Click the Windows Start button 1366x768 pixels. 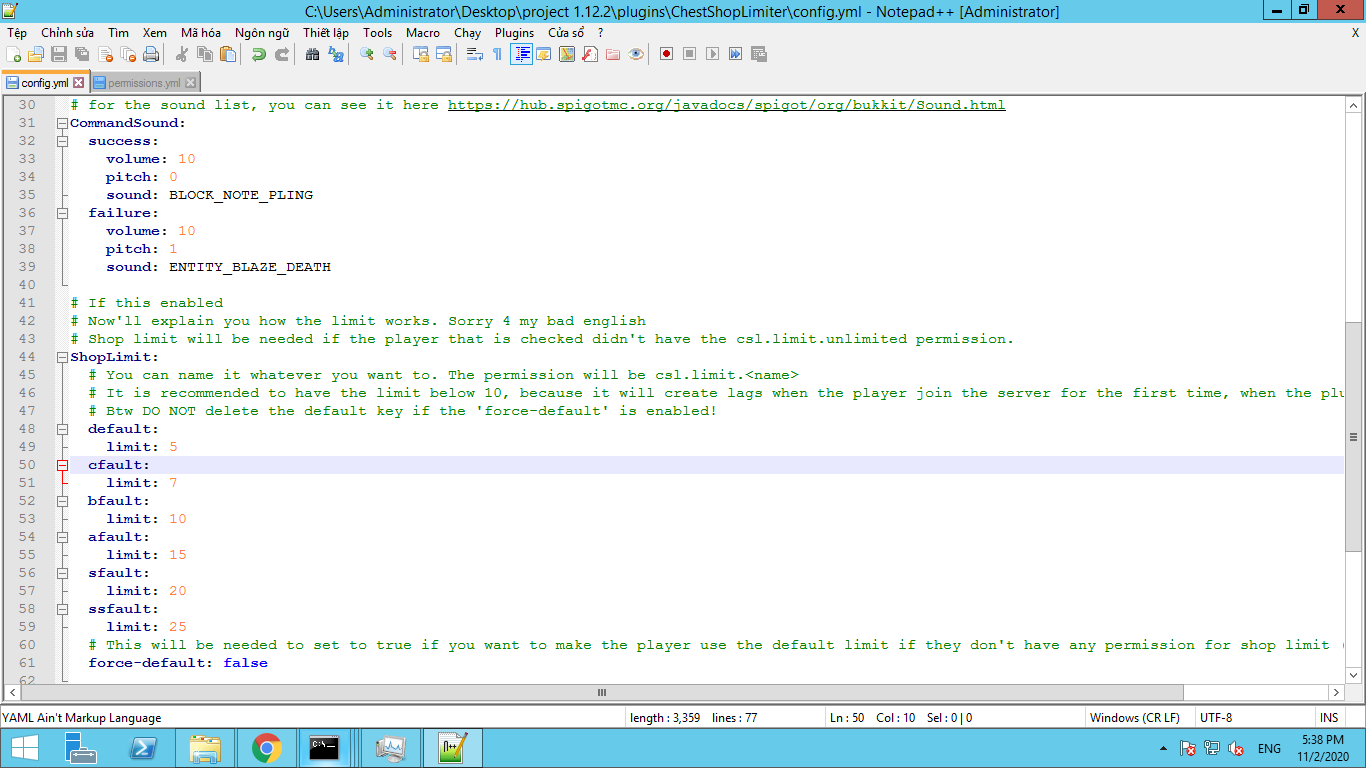tap(24, 748)
